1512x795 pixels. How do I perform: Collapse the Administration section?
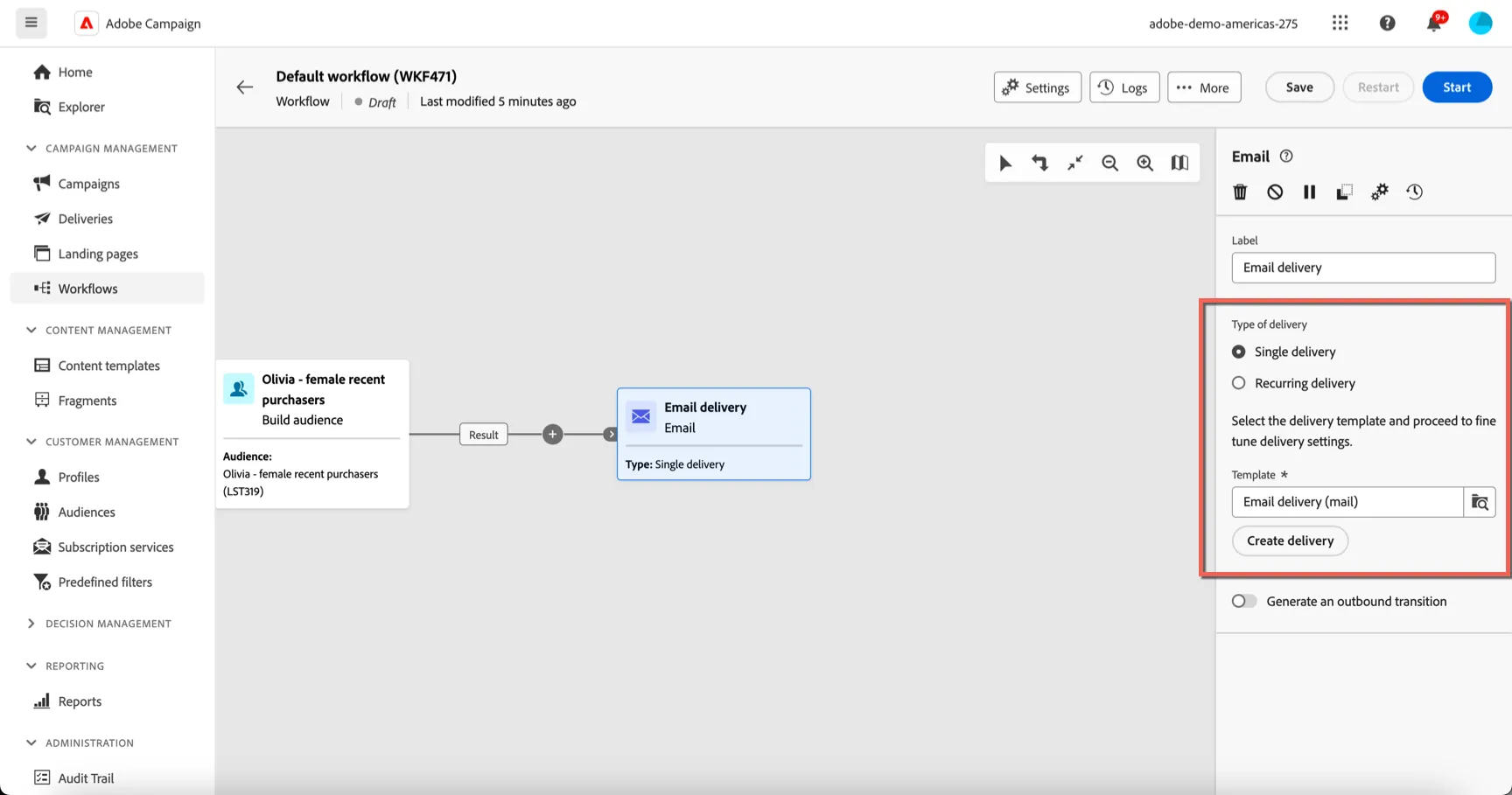click(31, 743)
